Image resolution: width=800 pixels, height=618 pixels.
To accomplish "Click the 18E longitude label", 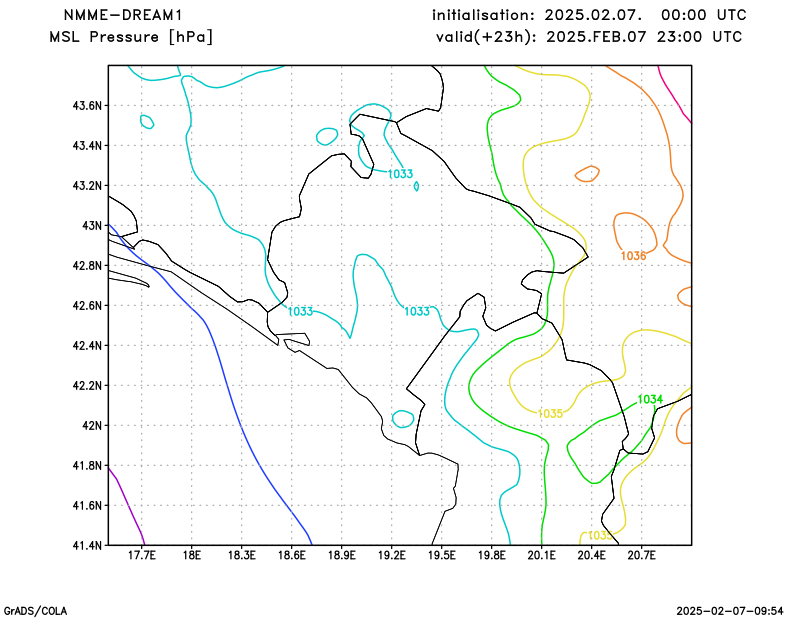I will coord(192,556).
